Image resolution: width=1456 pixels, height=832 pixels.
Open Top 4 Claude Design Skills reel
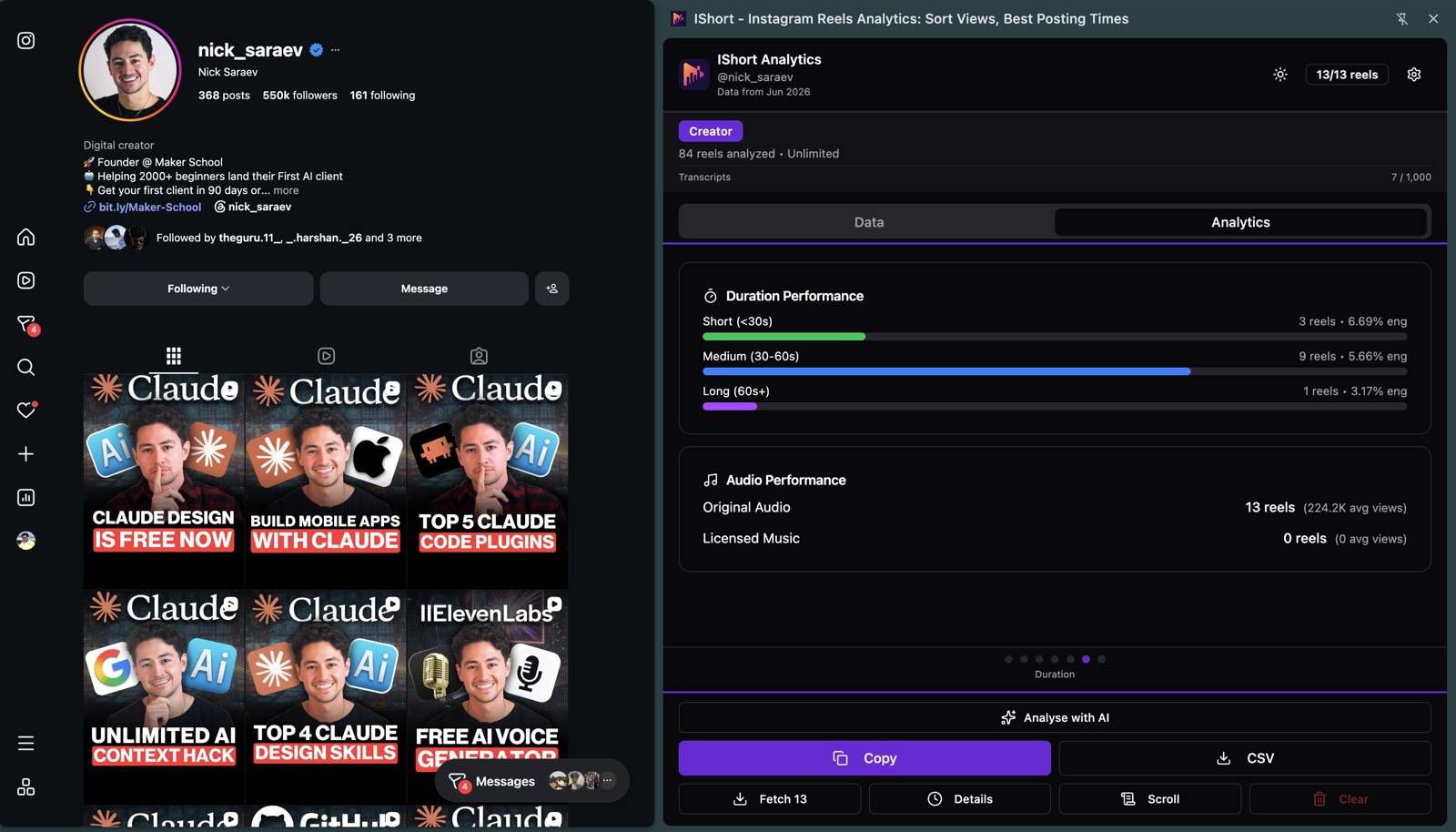pos(326,696)
